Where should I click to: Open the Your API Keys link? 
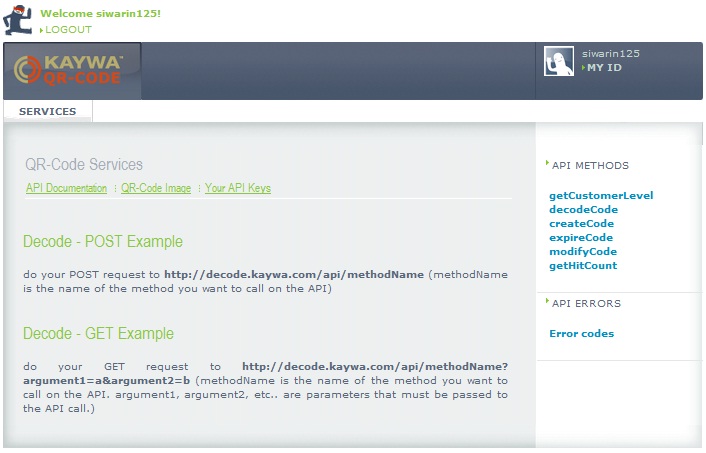point(238,188)
